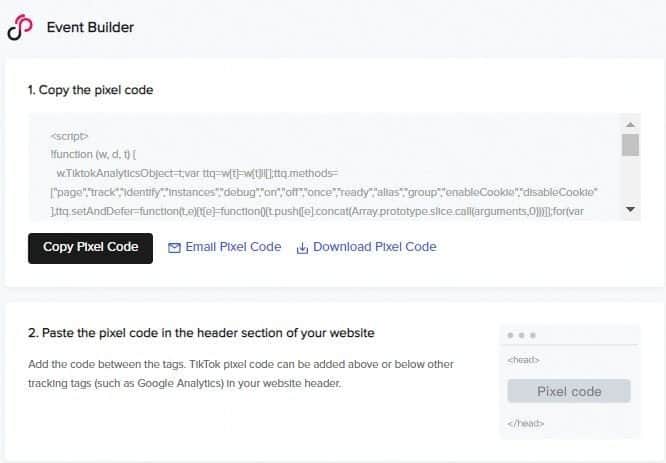Click the opening <head> tag label
The width and height of the screenshot is (666, 463).
coord(523,360)
